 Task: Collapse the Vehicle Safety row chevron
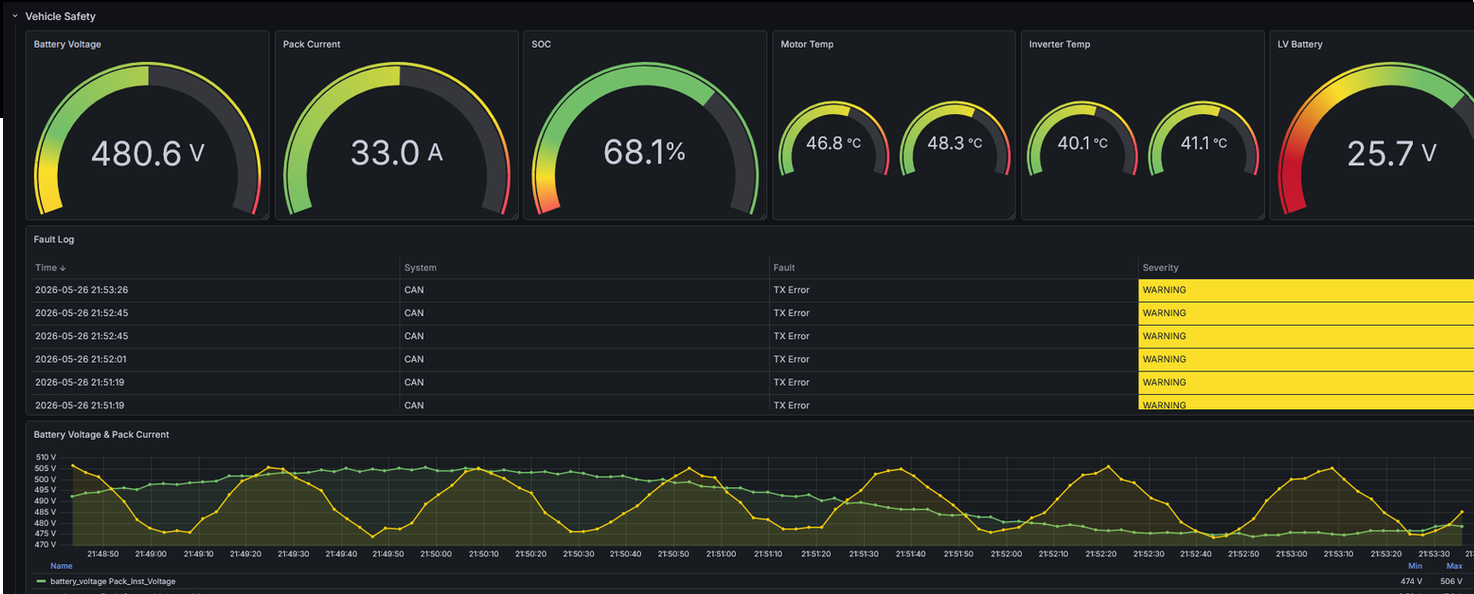pos(15,16)
